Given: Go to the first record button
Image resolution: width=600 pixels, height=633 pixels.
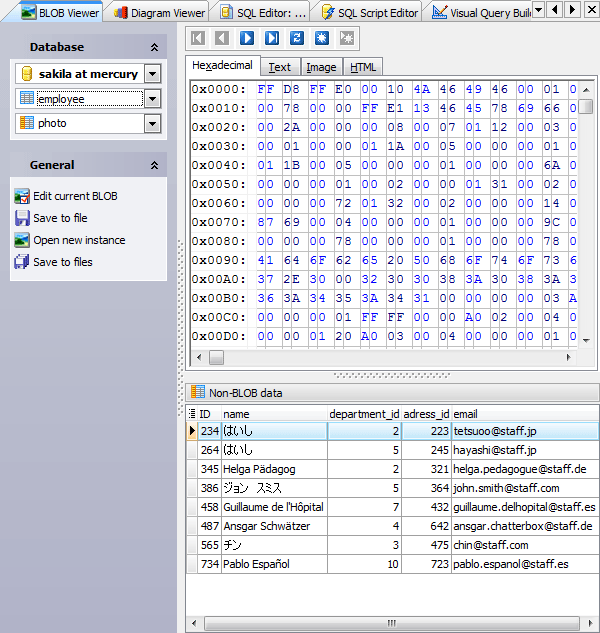Looking at the screenshot, I should [198, 38].
